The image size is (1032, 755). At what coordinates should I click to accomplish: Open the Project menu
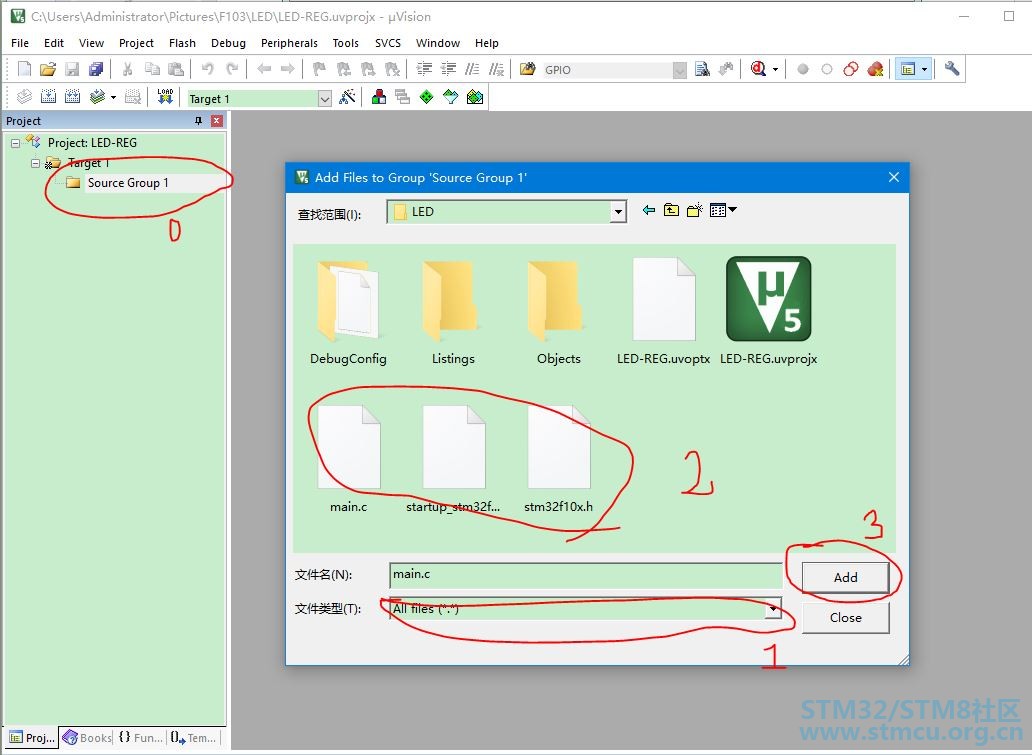point(136,43)
